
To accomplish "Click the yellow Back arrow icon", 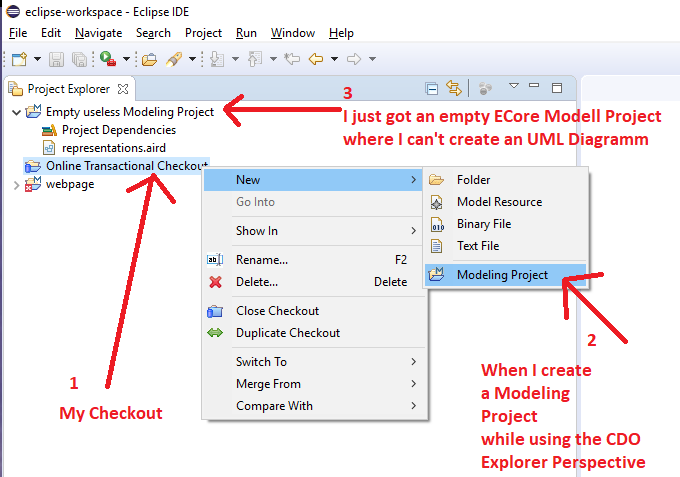I will (x=316, y=59).
